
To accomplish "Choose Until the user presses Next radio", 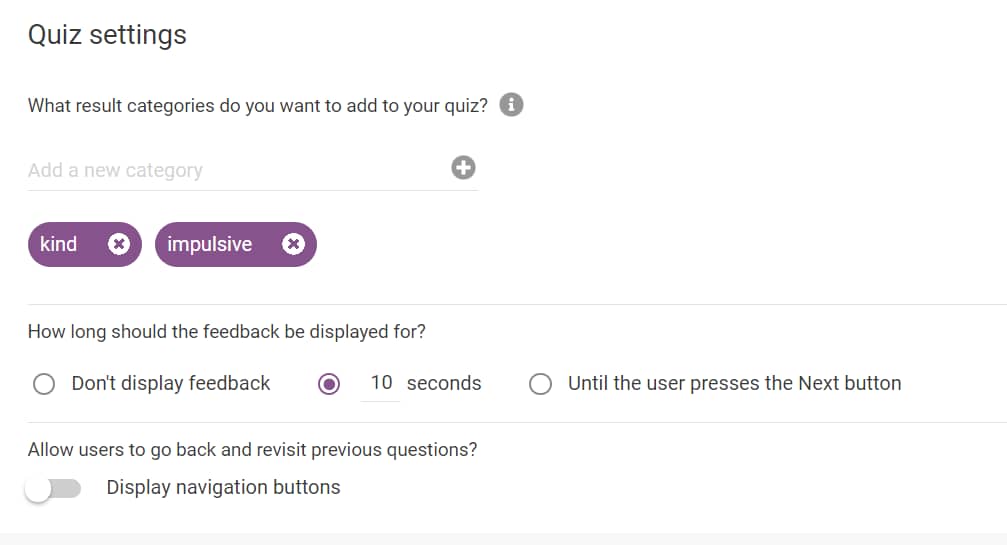I will tap(540, 384).
